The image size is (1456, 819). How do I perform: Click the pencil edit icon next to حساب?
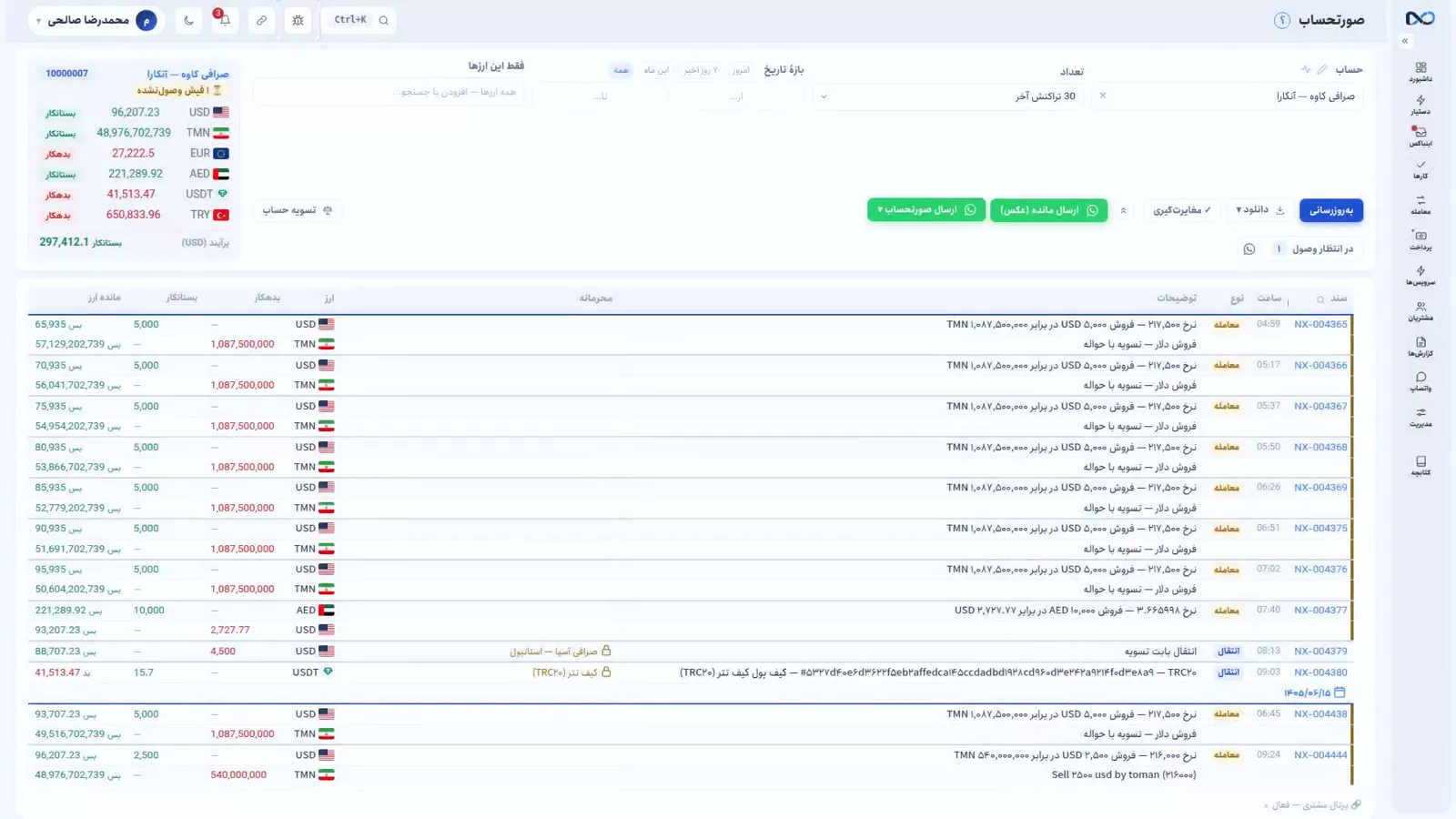[x=1322, y=69]
